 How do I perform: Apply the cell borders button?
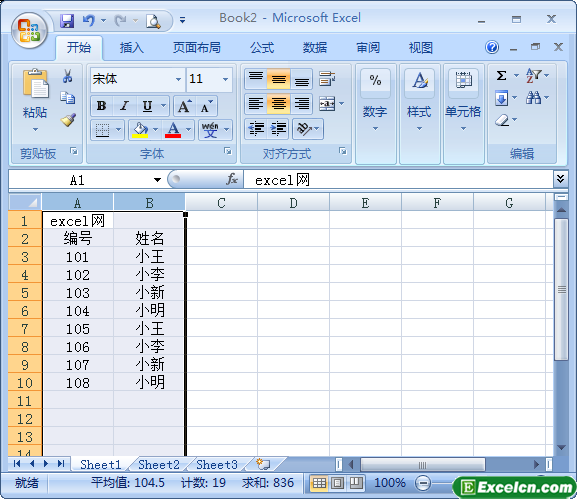(x=102, y=130)
